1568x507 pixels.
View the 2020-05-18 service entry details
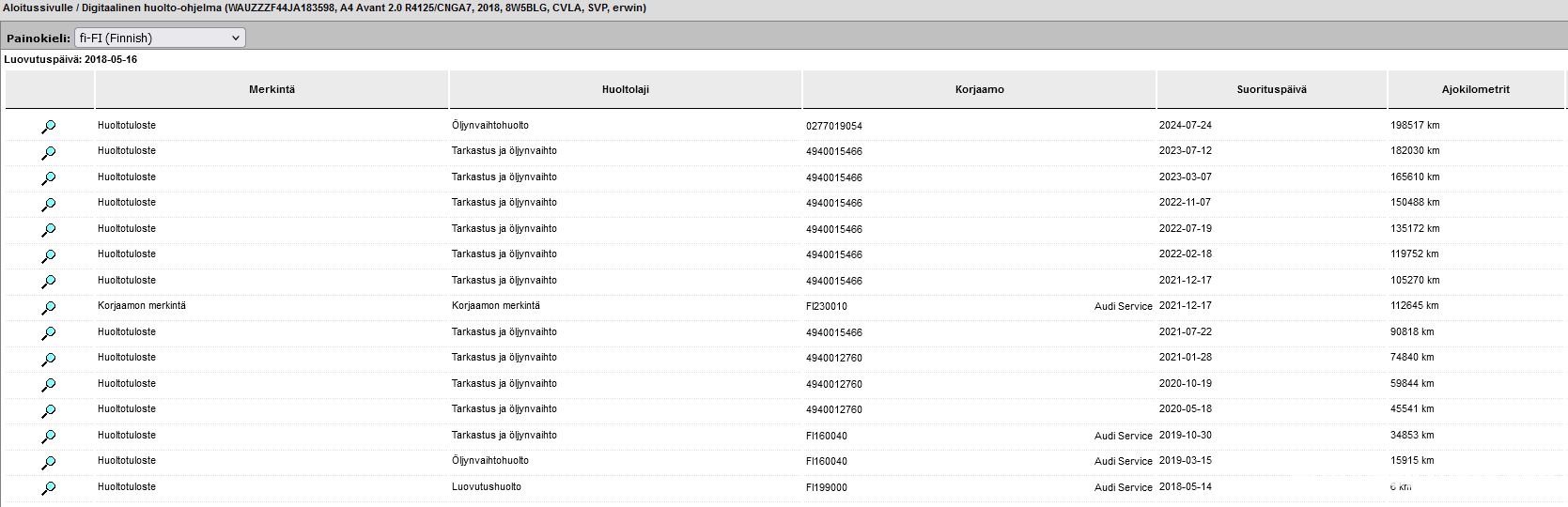(49, 410)
